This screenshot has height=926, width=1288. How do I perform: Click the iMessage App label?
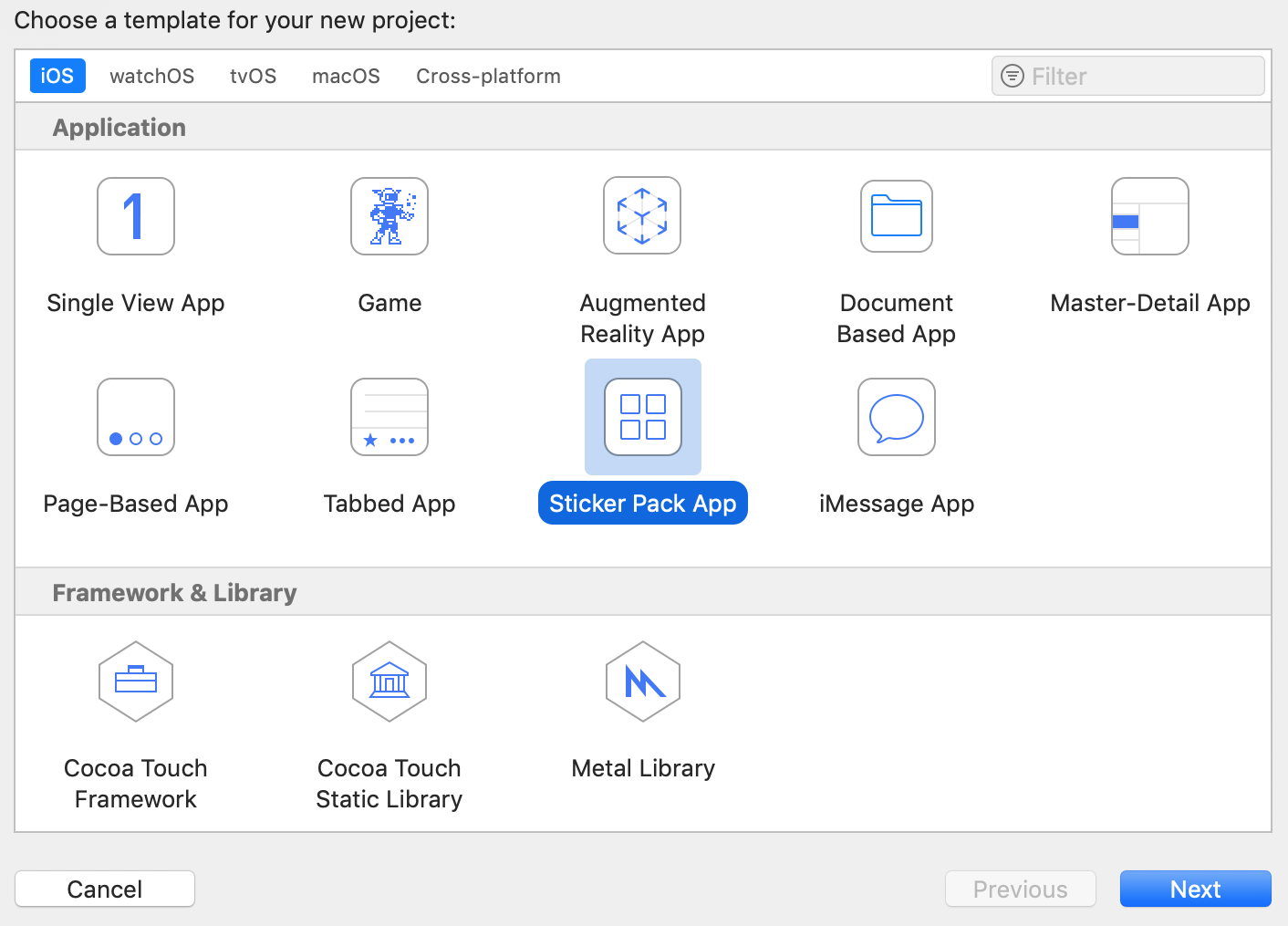[897, 504]
